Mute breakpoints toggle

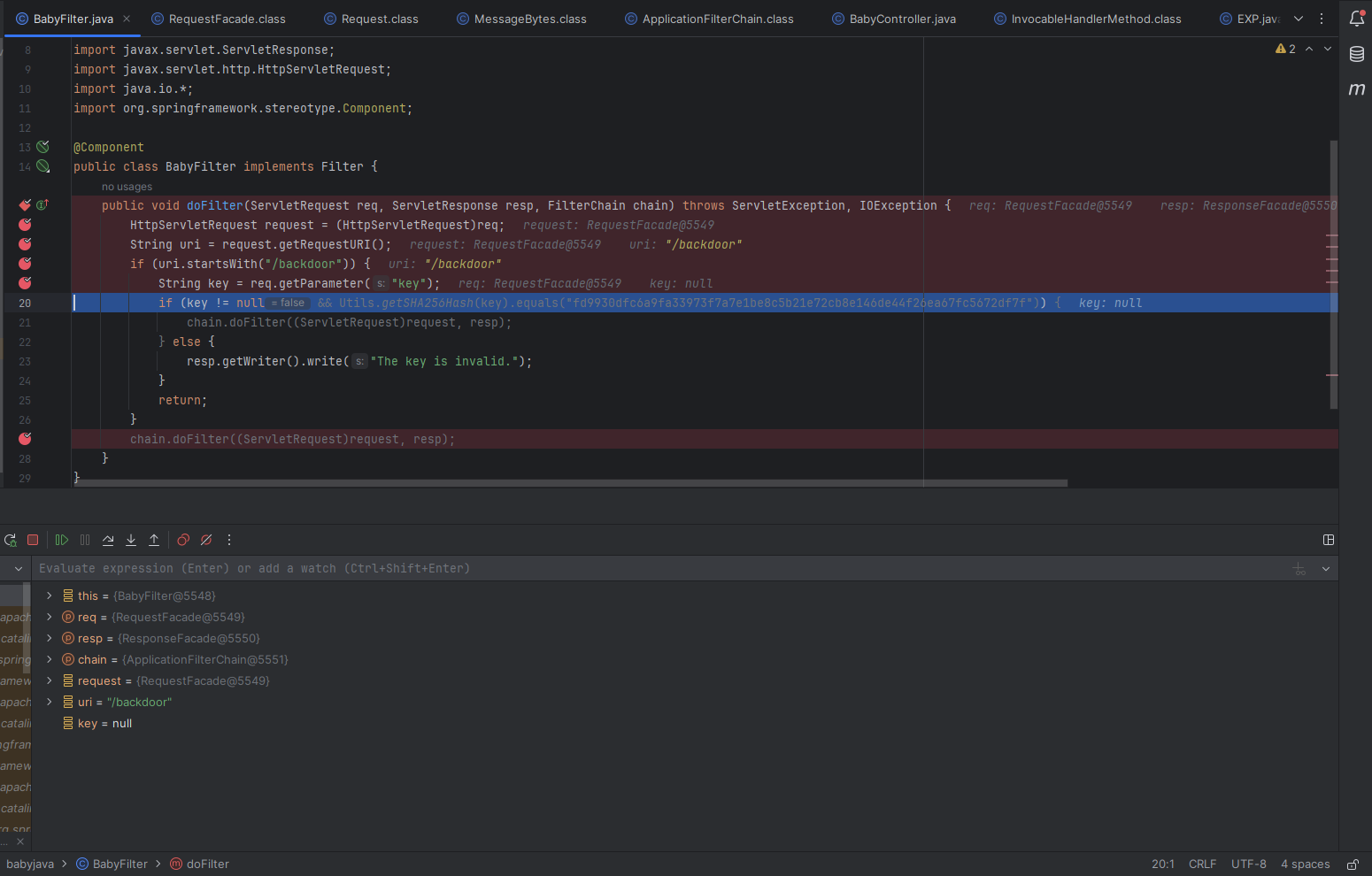pos(206,540)
